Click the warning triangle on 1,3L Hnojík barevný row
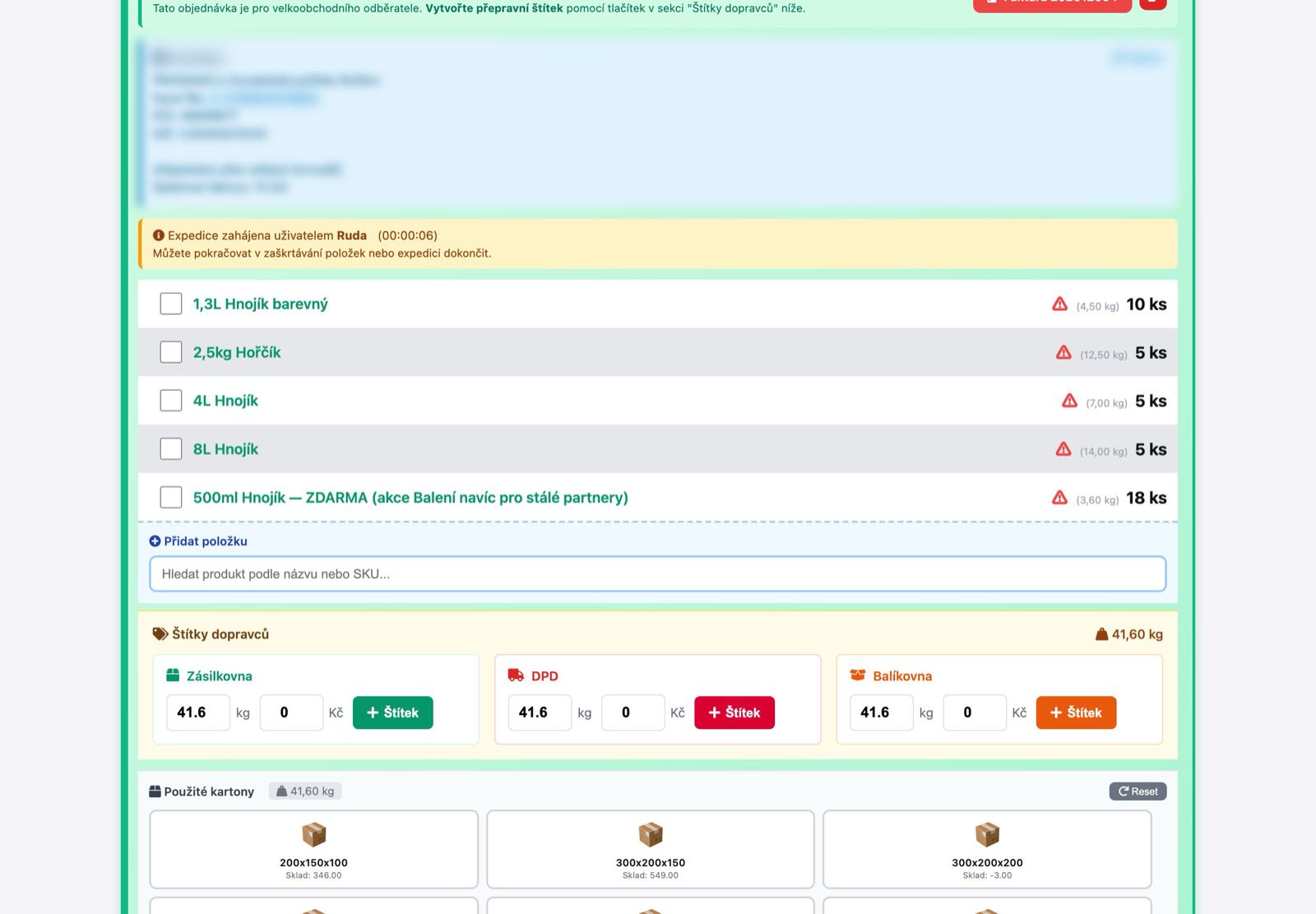1316x914 pixels. click(x=1059, y=304)
